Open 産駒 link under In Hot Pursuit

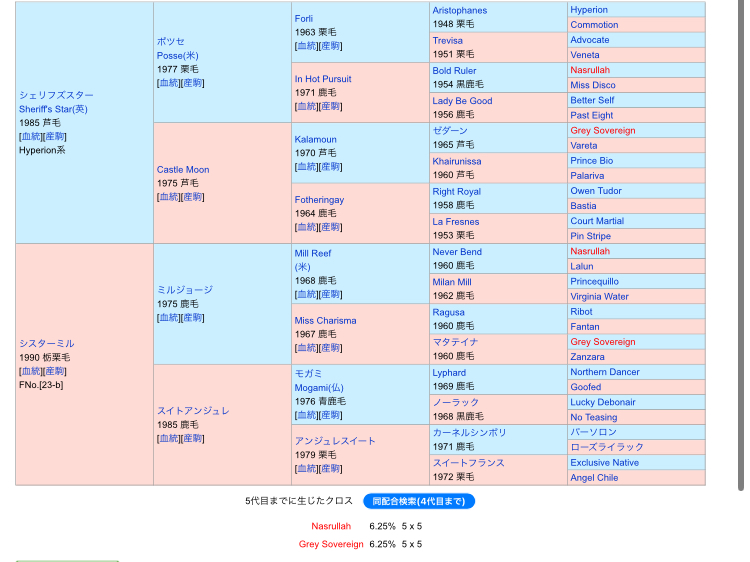click(331, 106)
